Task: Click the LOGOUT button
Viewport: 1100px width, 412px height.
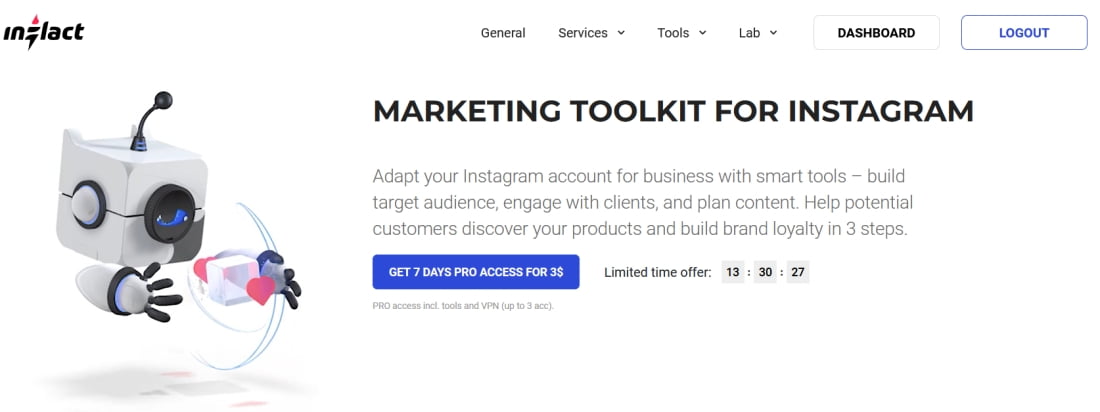Action: click(1024, 33)
